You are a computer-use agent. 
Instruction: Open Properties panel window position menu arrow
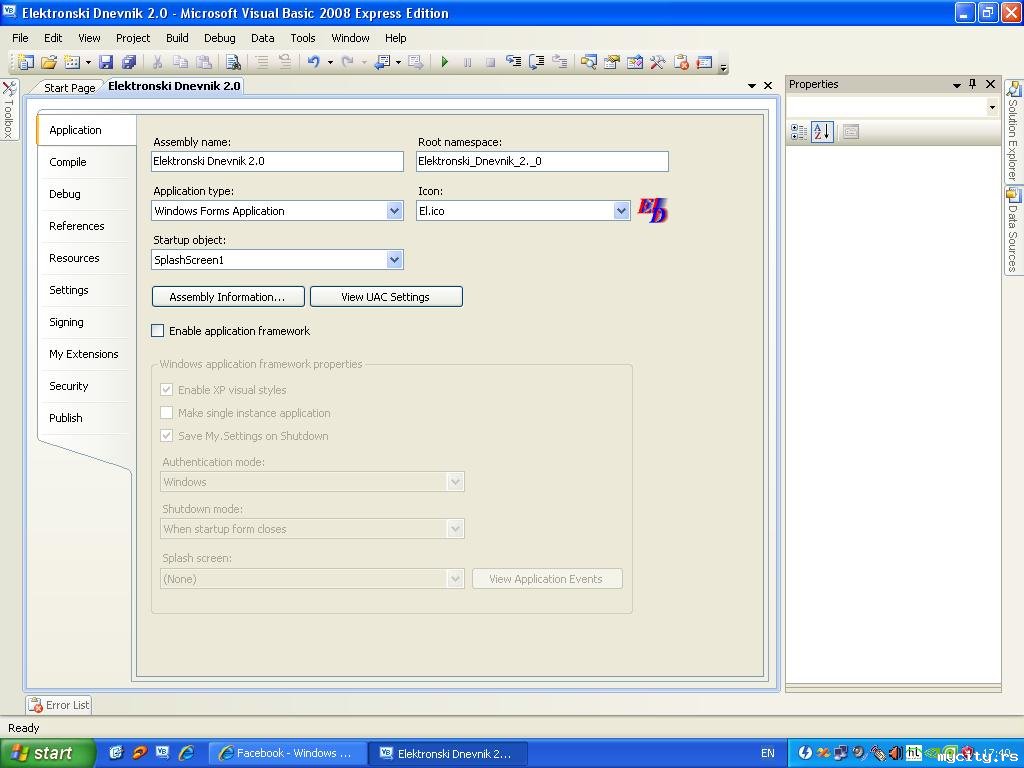(x=957, y=85)
